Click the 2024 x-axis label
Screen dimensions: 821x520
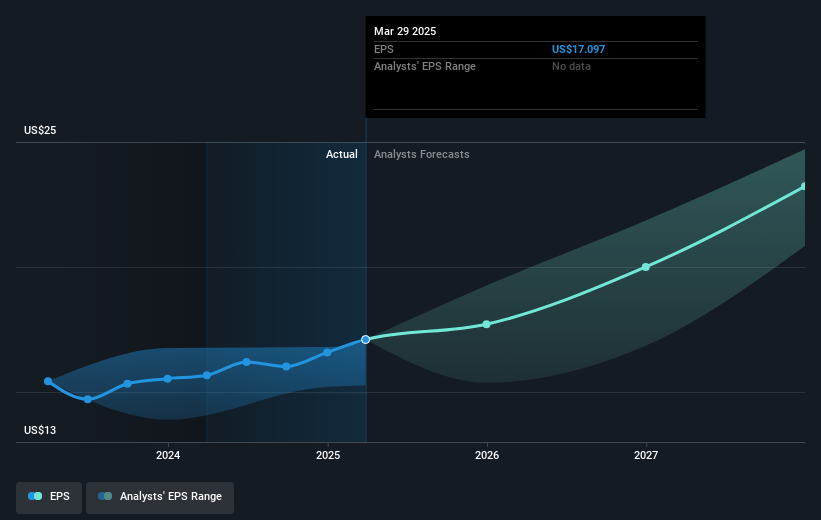tap(168, 455)
